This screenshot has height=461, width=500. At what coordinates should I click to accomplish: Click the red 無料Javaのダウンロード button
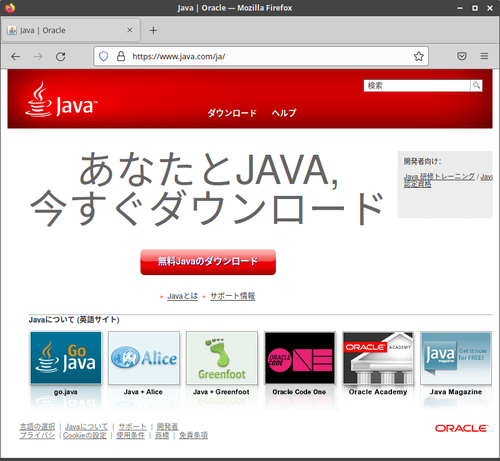point(208,262)
